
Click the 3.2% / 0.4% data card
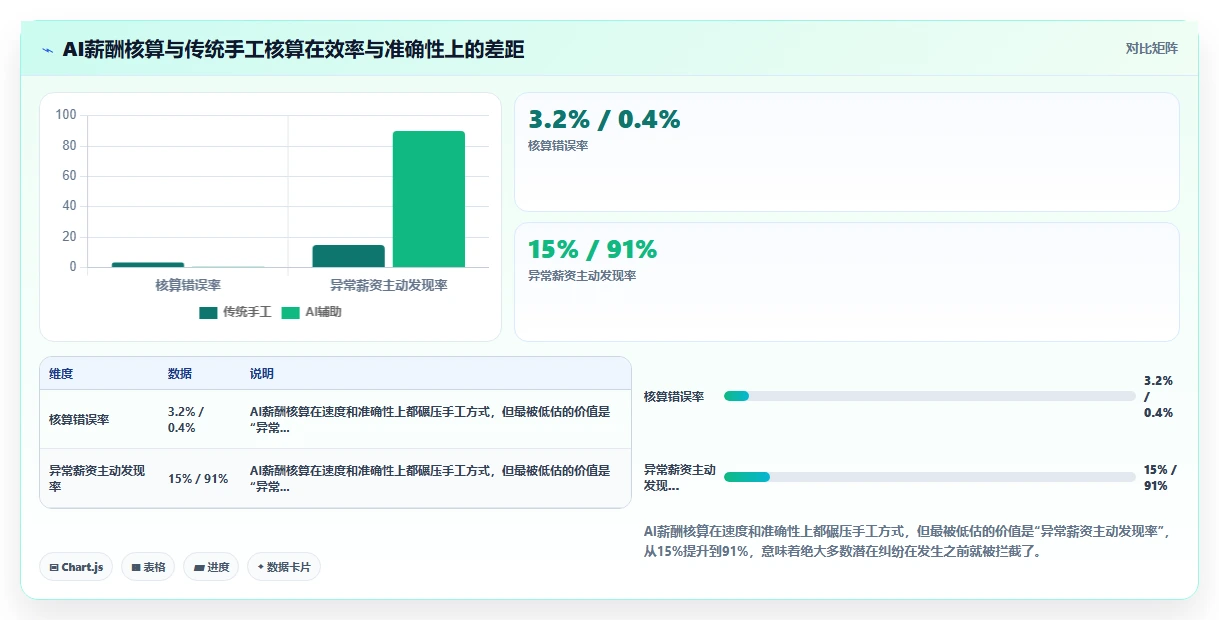pyautogui.click(x=847, y=152)
